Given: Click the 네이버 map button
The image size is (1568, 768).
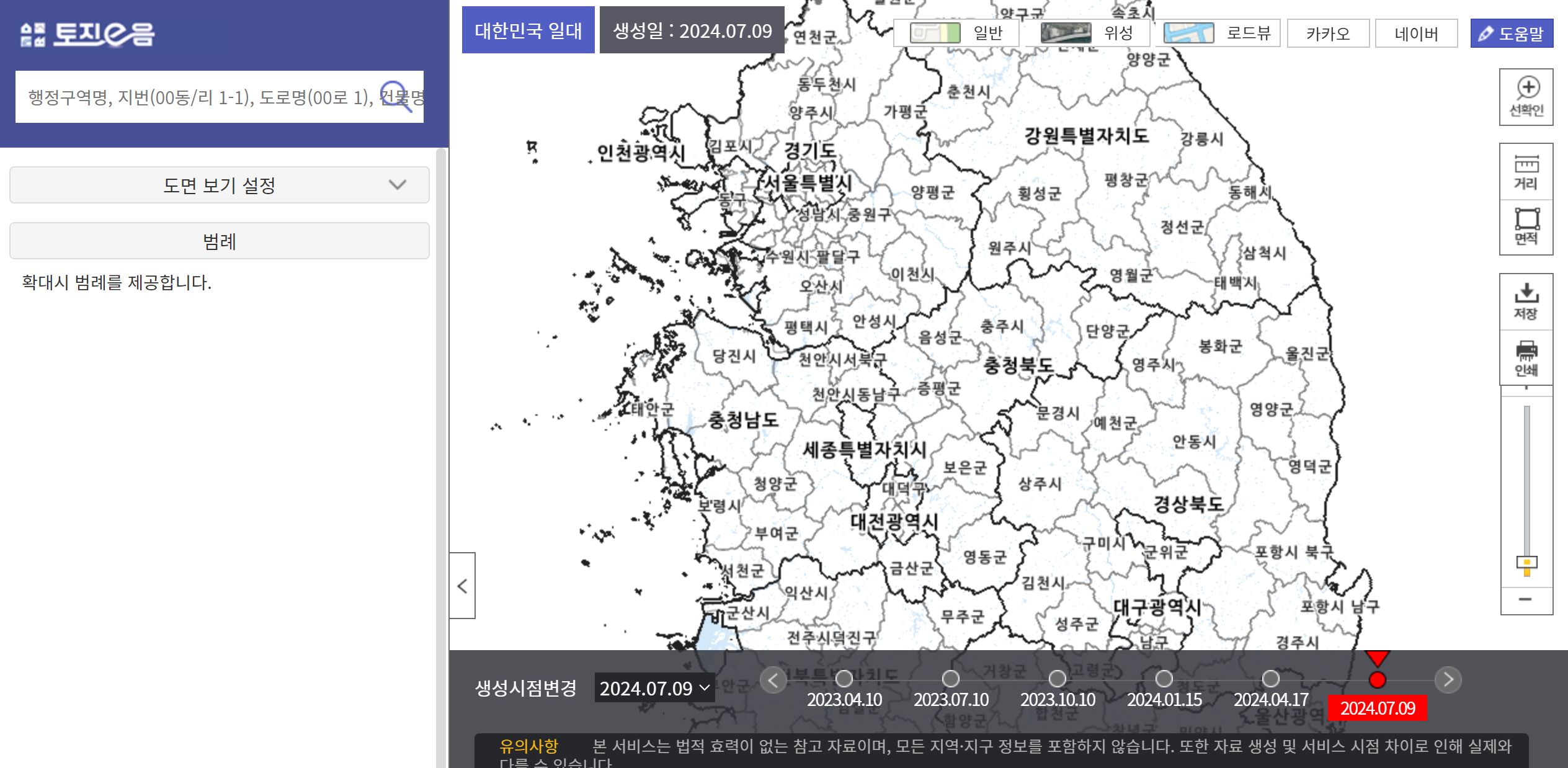Looking at the screenshot, I should coord(1416,33).
